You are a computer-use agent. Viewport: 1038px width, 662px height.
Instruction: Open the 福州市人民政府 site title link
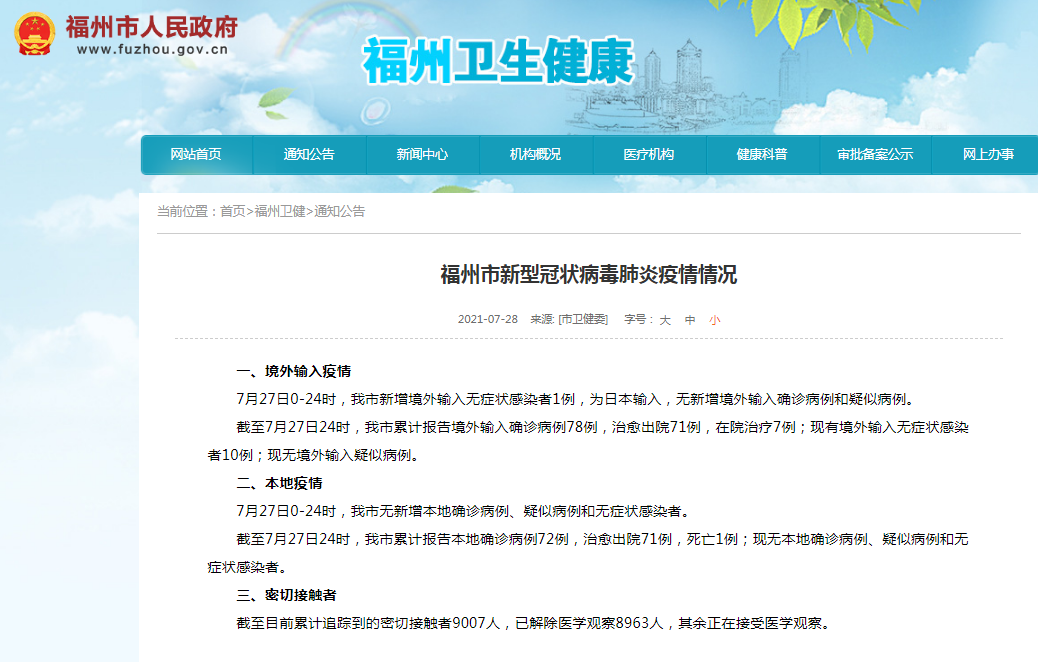(x=152, y=26)
